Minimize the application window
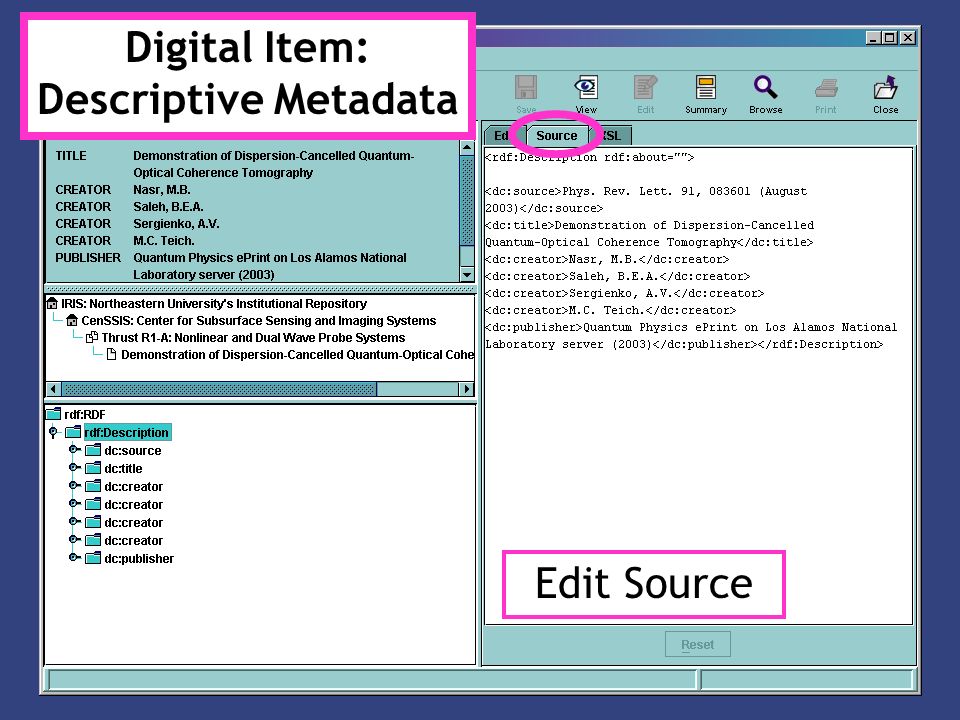The width and height of the screenshot is (960, 720). pyautogui.click(x=874, y=38)
